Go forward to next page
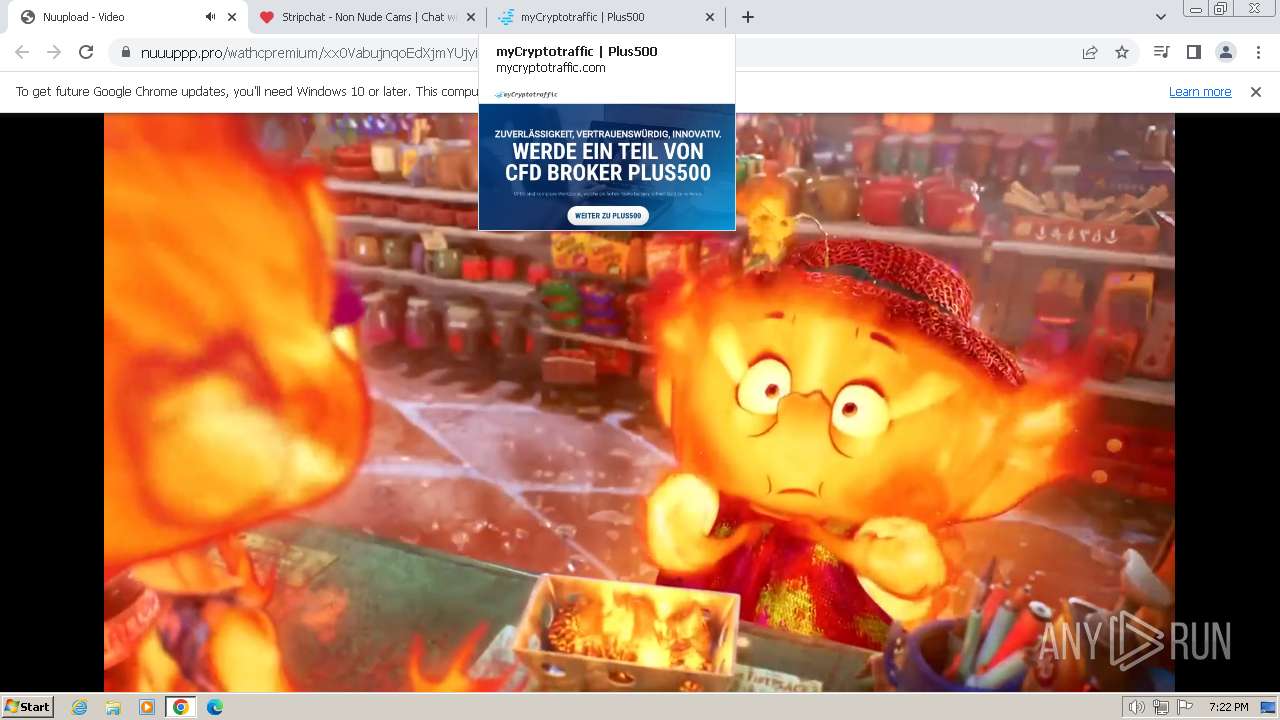Image resolution: width=1280 pixels, height=720 pixels. [54, 53]
